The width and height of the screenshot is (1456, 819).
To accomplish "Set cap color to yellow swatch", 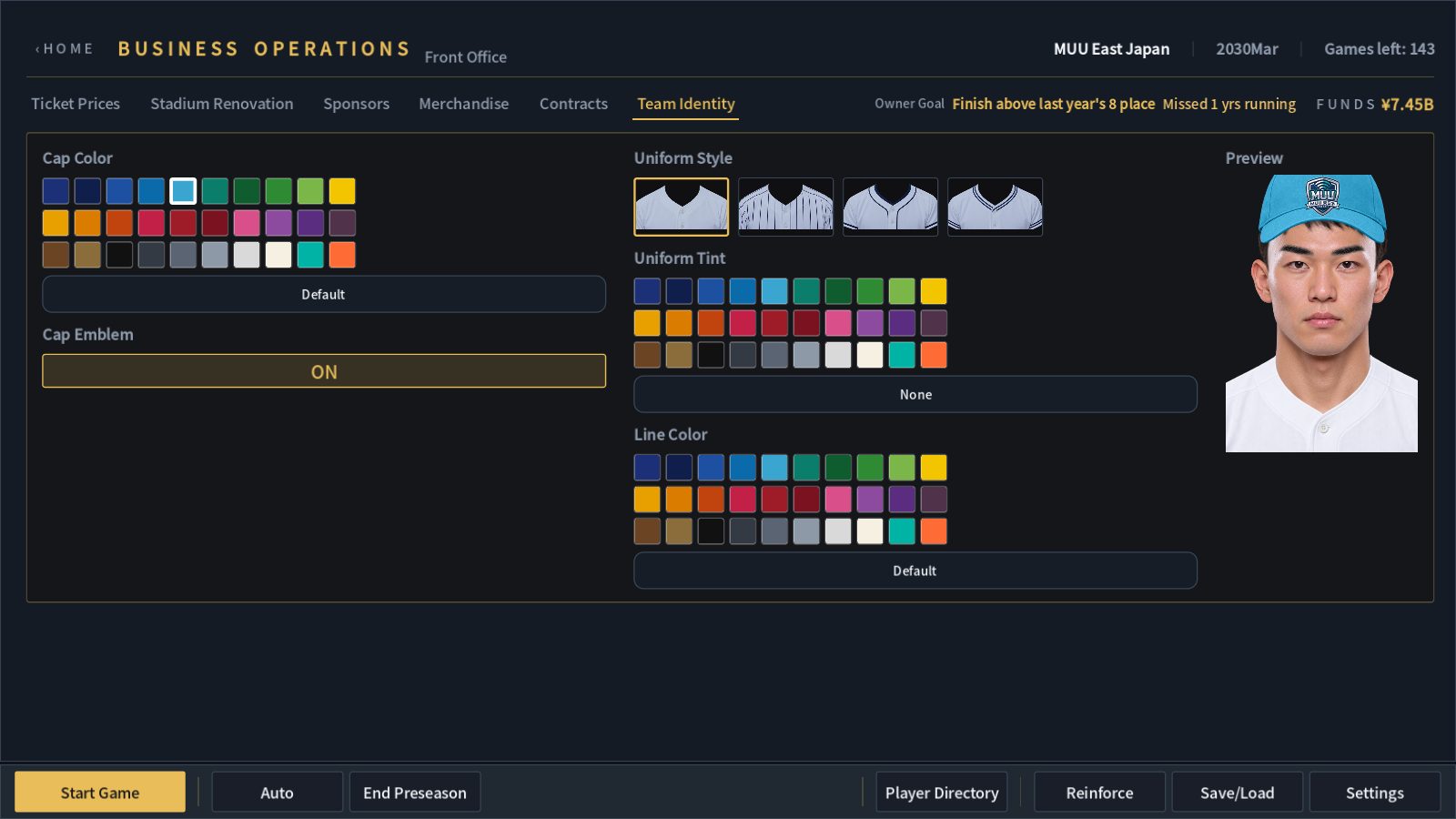I will 342,191.
